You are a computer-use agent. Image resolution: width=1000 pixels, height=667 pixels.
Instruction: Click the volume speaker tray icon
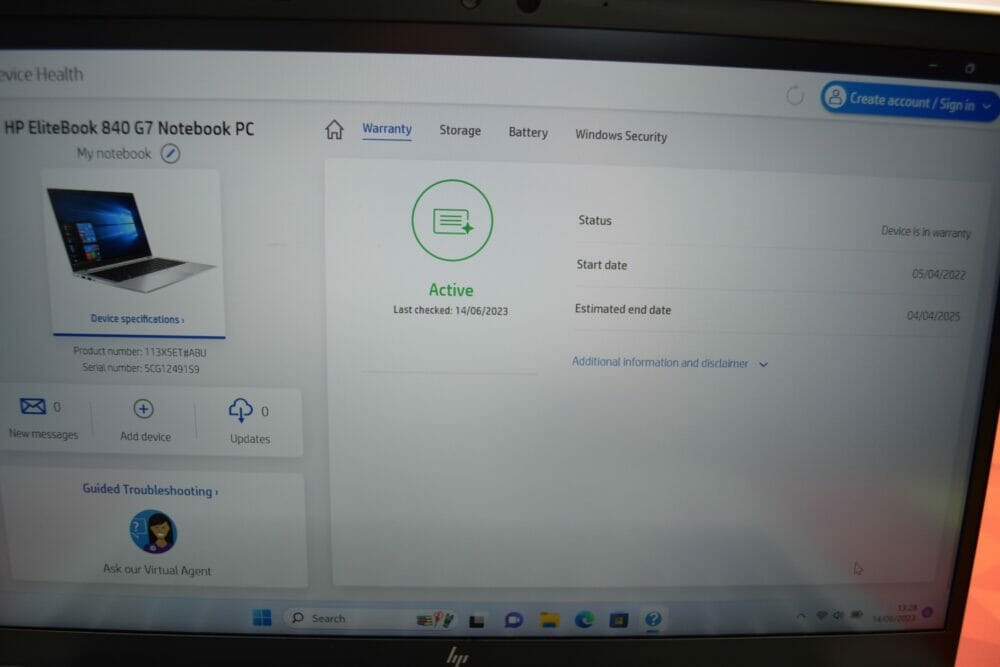838,615
